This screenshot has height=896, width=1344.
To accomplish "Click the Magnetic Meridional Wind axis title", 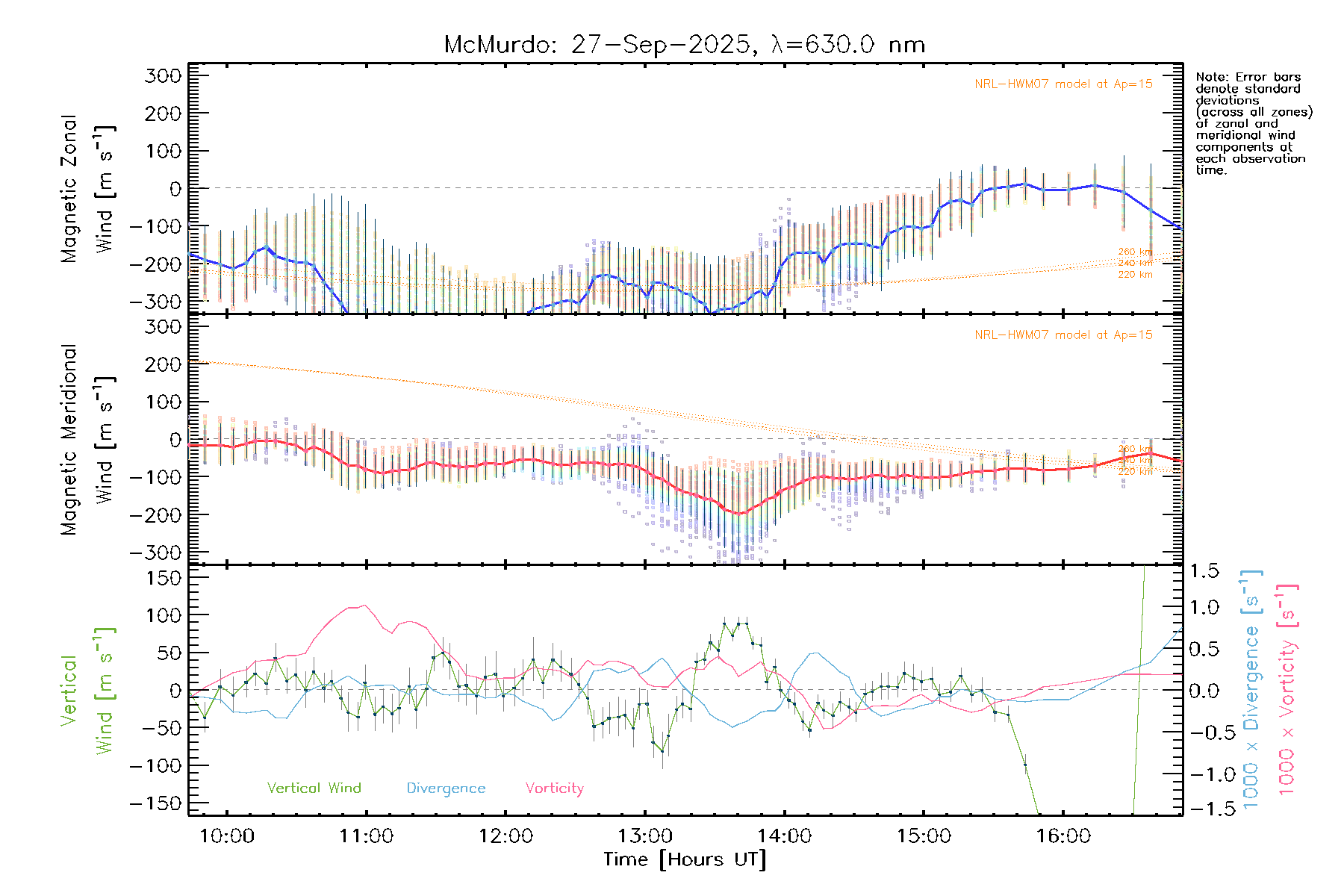I will tap(87, 440).
